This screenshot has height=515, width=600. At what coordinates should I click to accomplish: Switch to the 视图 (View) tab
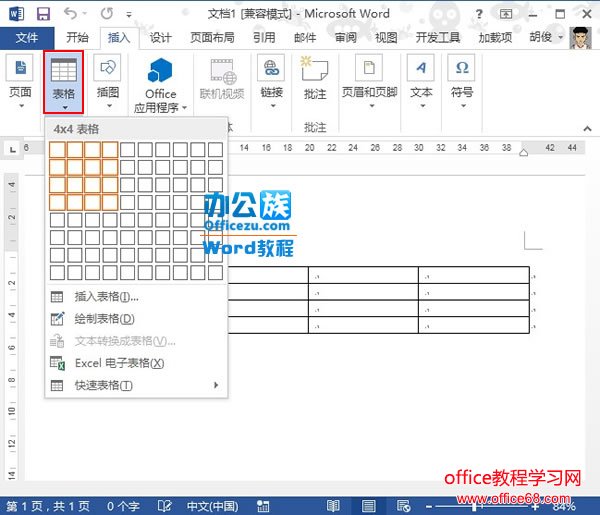[386, 37]
